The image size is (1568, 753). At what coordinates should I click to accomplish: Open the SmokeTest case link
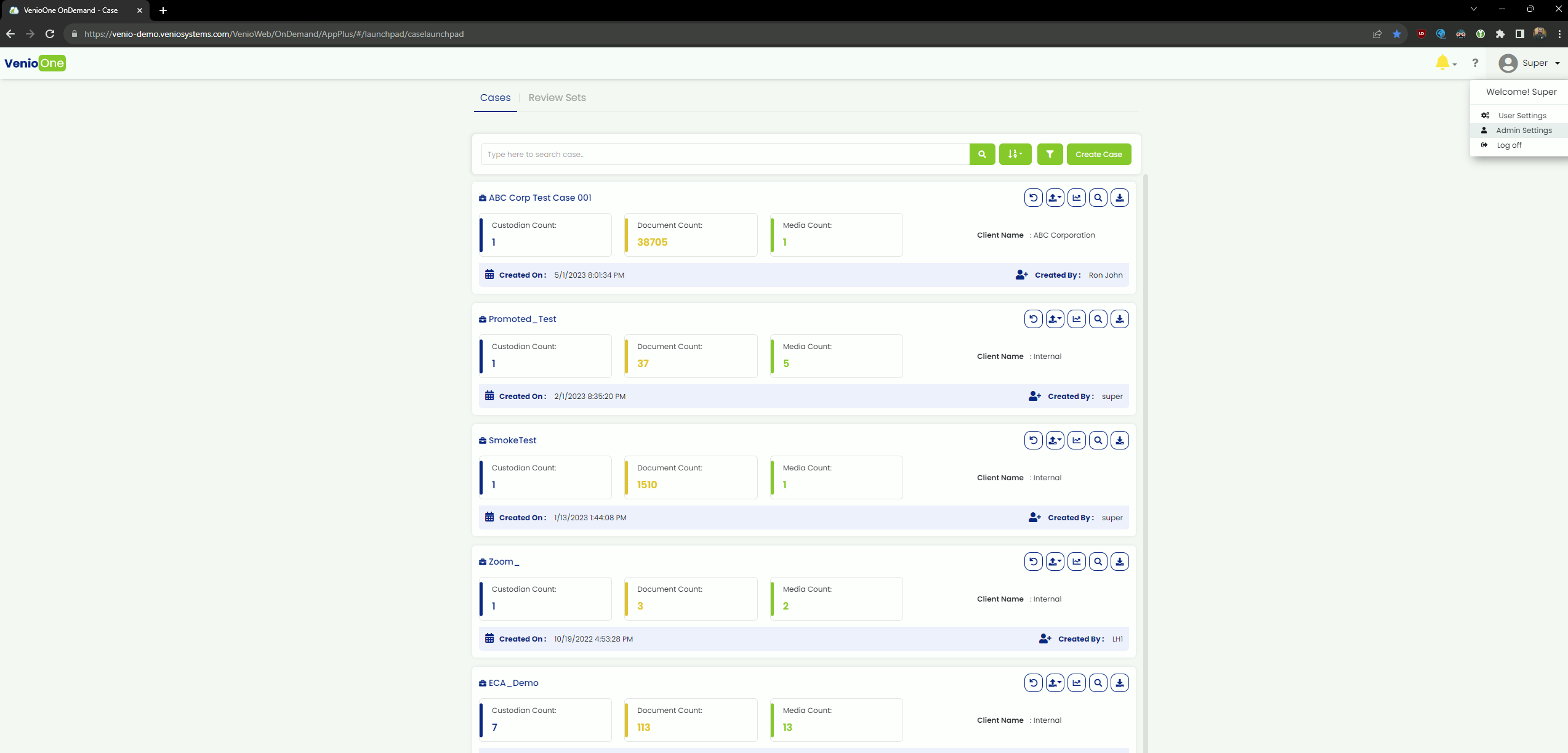[512, 440]
